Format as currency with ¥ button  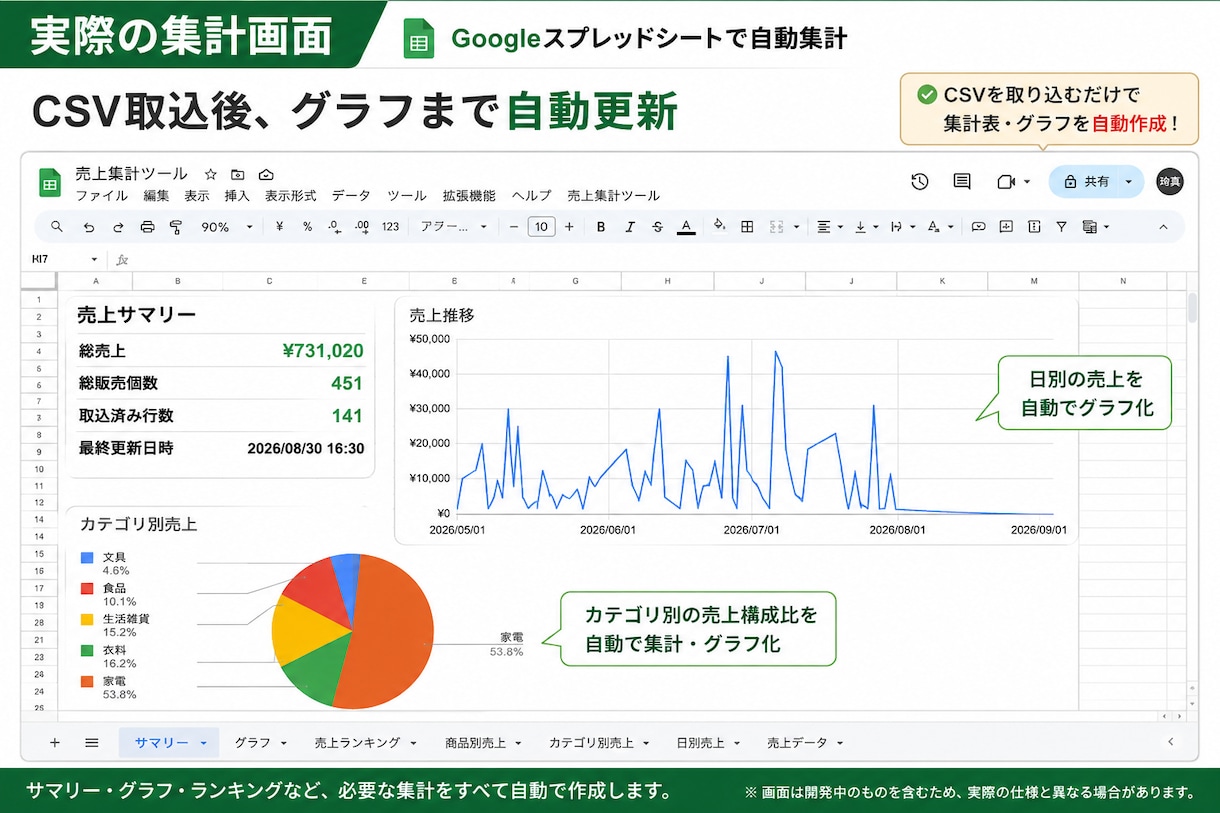pos(279,227)
